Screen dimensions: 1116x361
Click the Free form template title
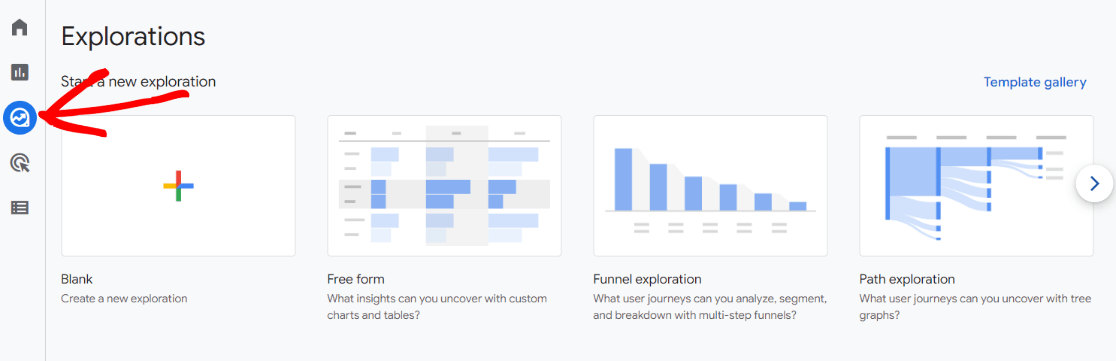356,279
